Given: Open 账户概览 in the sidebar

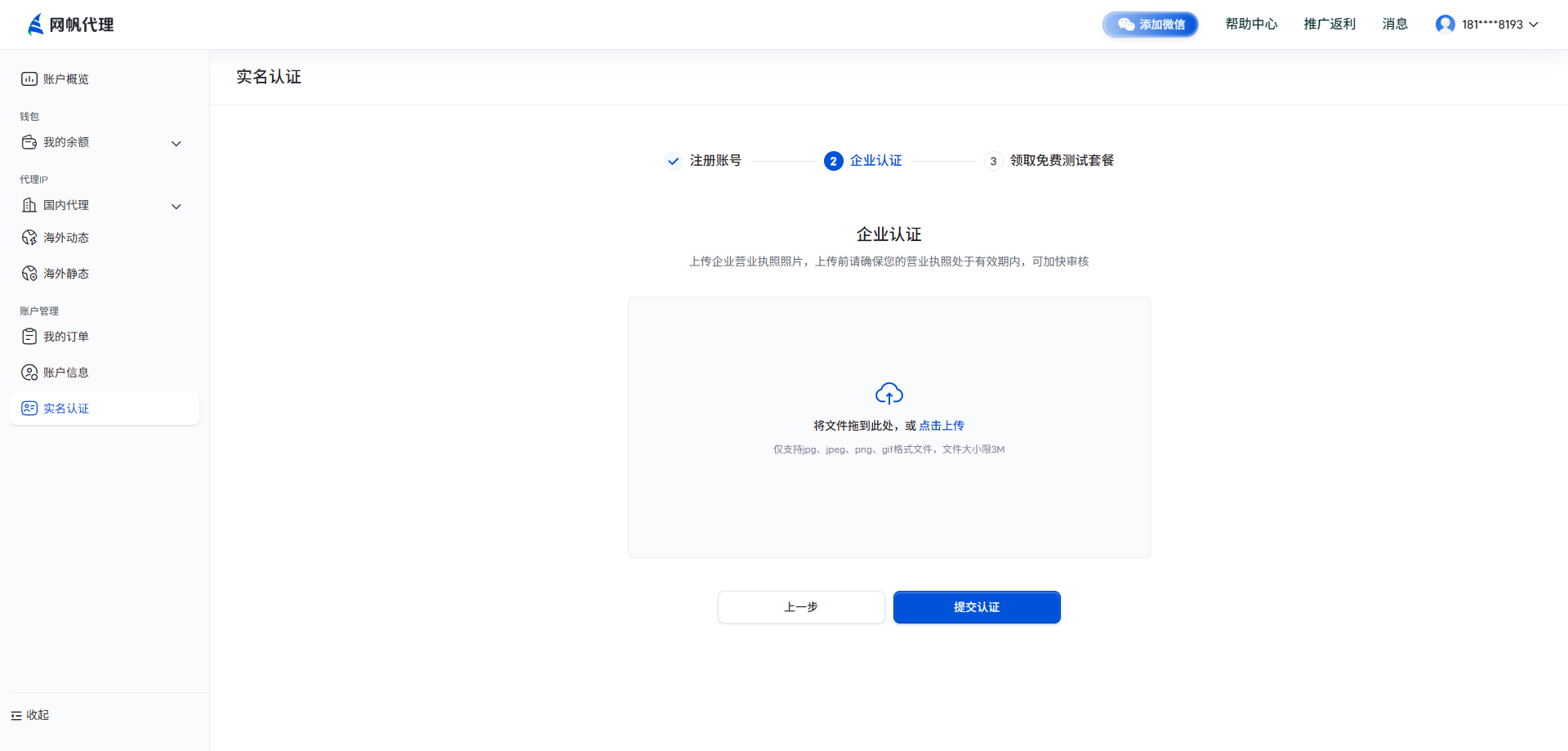Looking at the screenshot, I should coord(105,79).
